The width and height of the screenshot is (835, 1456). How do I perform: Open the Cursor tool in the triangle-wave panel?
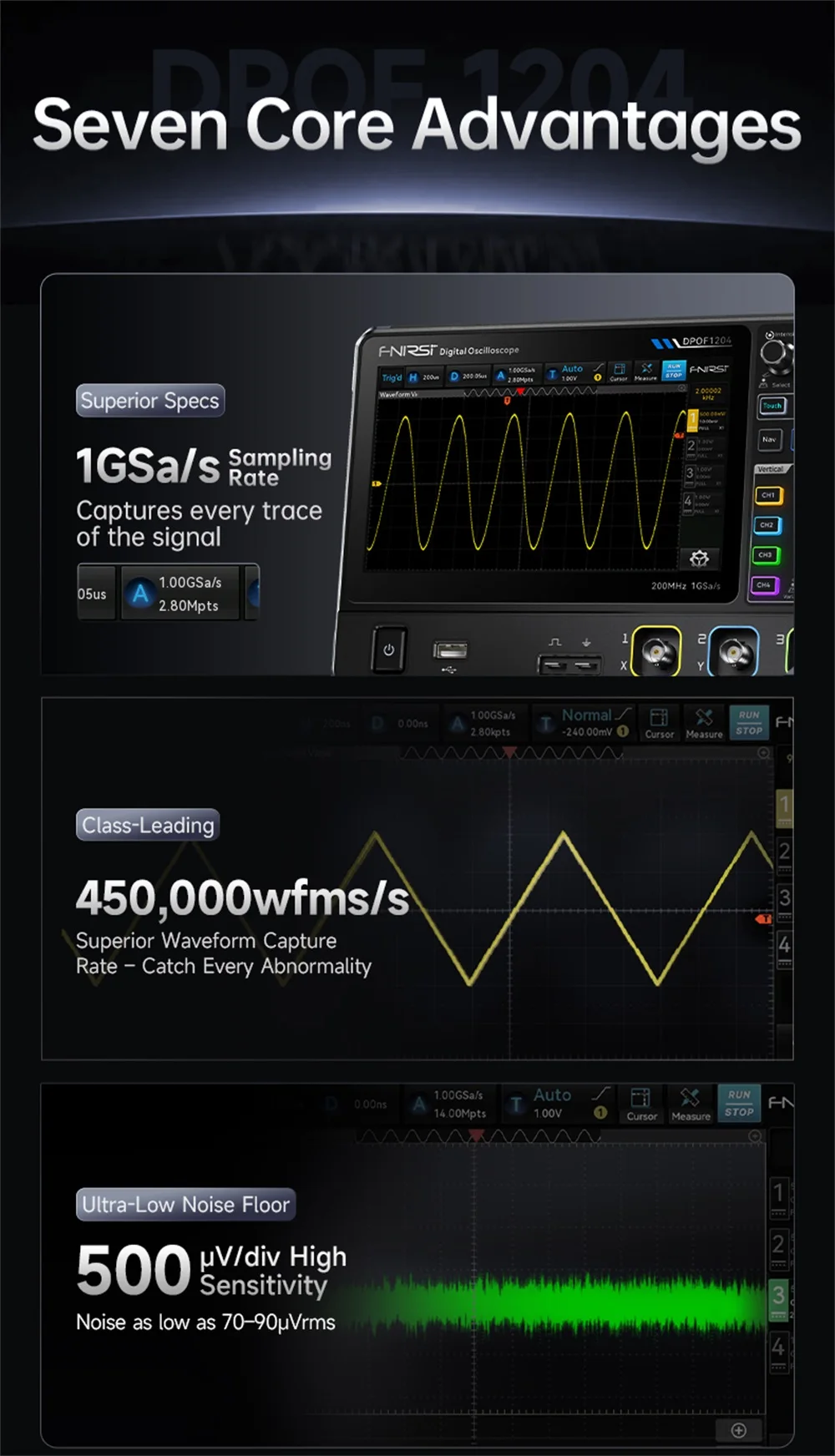[x=659, y=722]
